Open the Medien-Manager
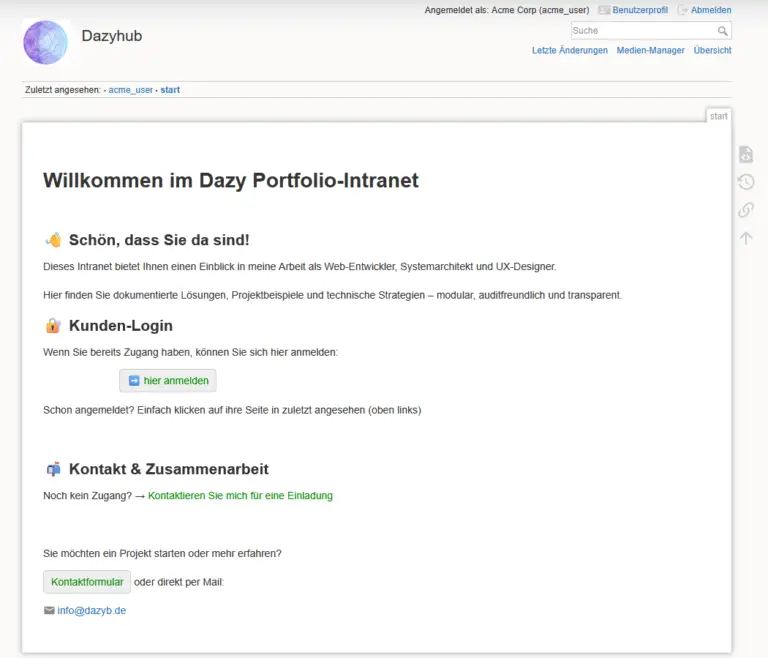 (650, 50)
